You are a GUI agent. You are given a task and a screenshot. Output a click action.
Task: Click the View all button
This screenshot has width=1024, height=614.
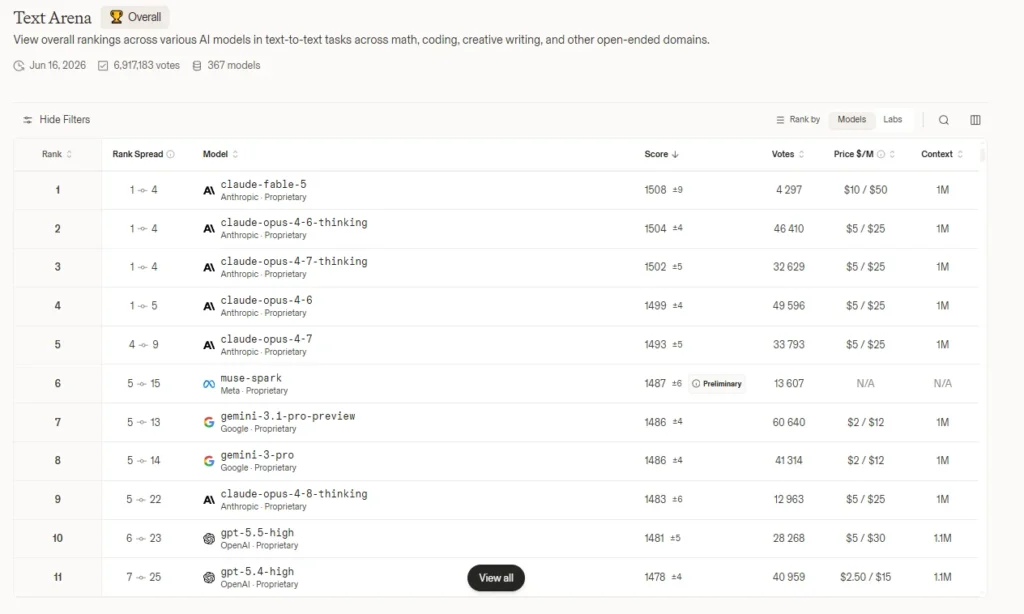[496, 578]
